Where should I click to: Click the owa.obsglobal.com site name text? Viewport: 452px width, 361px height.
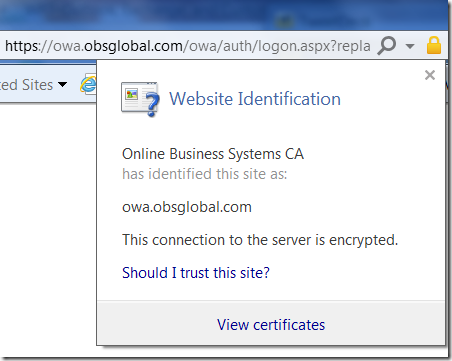pyautogui.click(x=187, y=207)
